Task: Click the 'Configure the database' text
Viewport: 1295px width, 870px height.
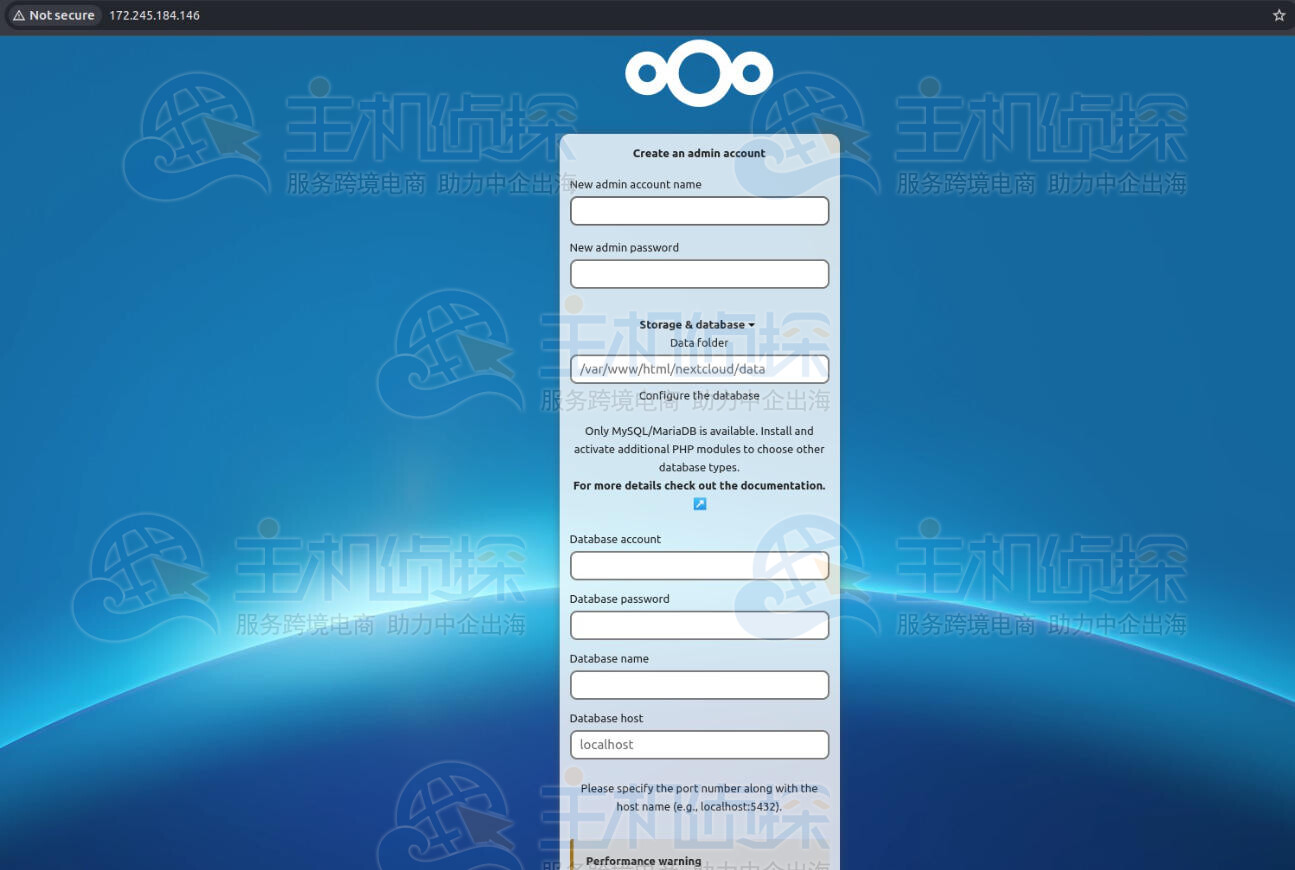Action: click(699, 396)
